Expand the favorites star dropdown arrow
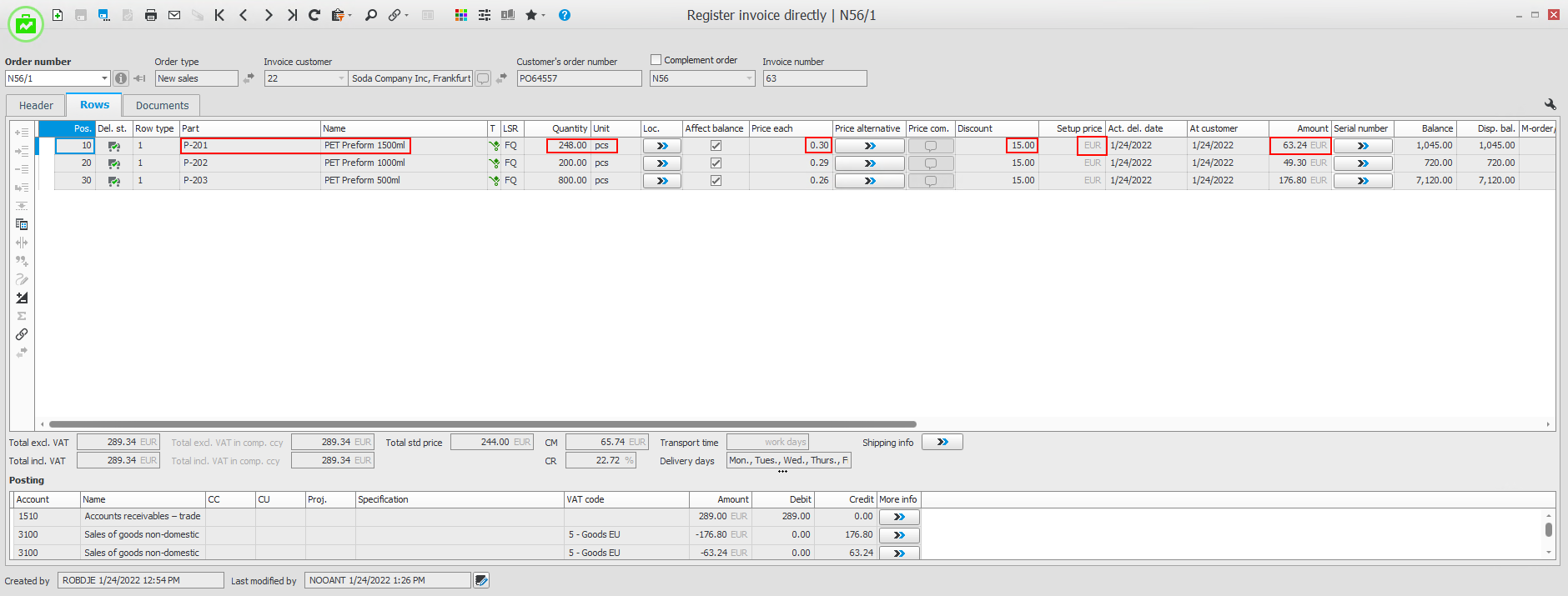This screenshot has height=596, width=1568. coord(543,15)
